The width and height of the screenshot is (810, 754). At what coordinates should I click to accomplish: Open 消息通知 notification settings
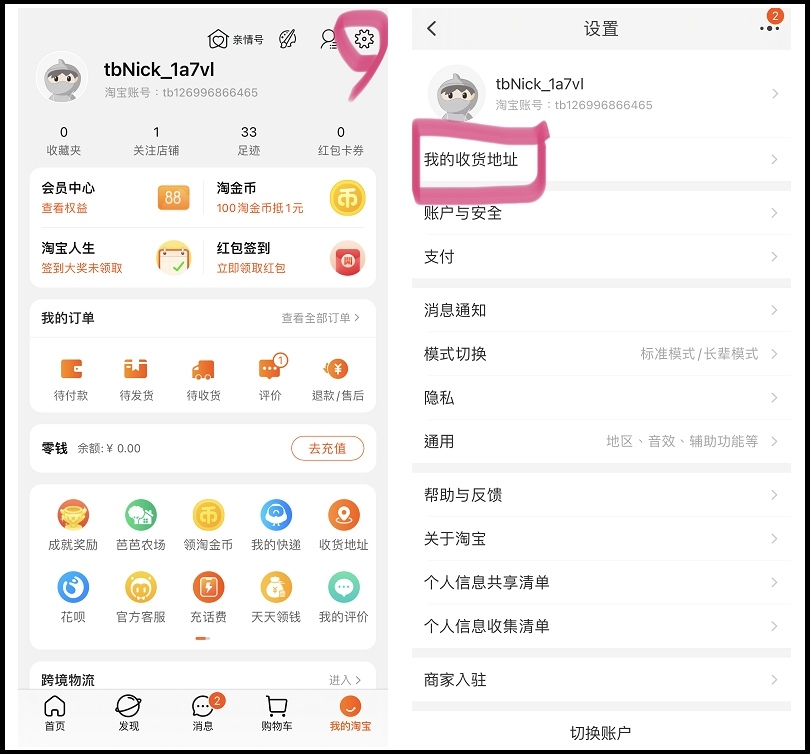(601, 310)
